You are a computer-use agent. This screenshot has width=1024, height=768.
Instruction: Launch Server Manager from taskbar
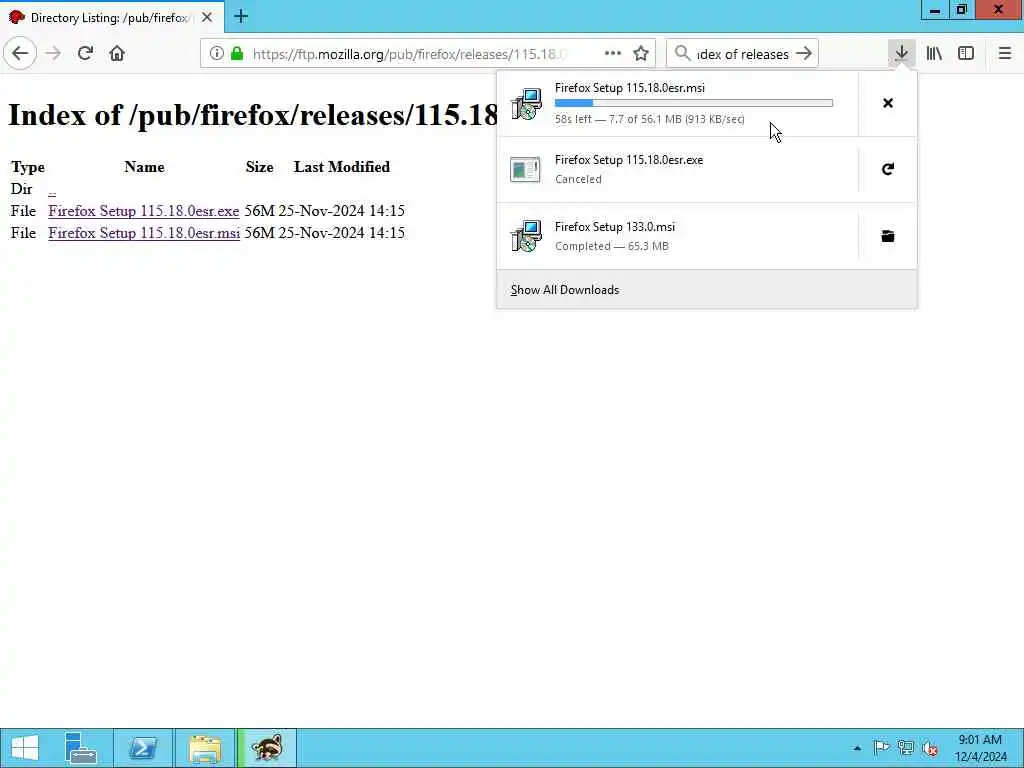coord(81,748)
